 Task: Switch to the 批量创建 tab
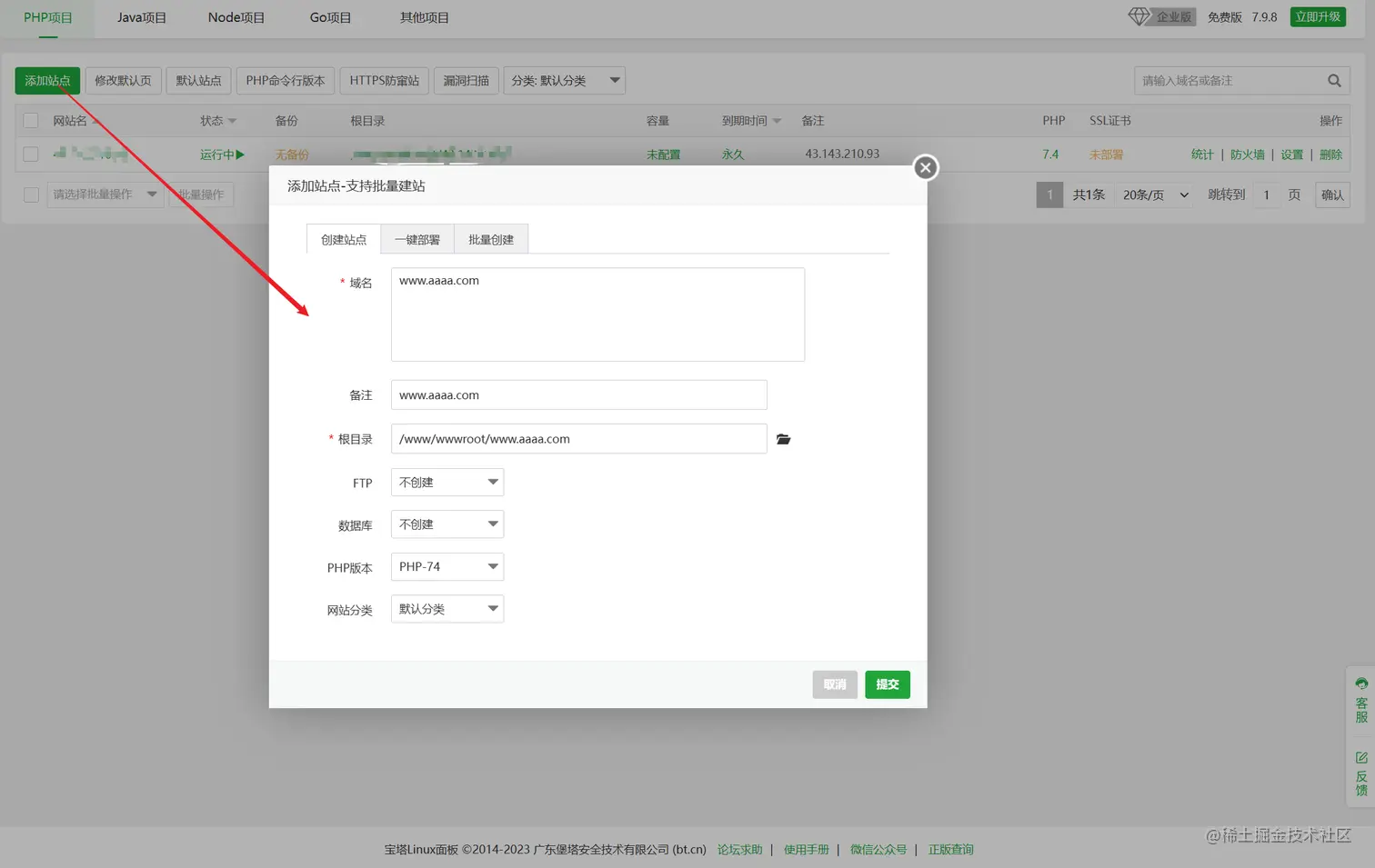click(x=491, y=240)
